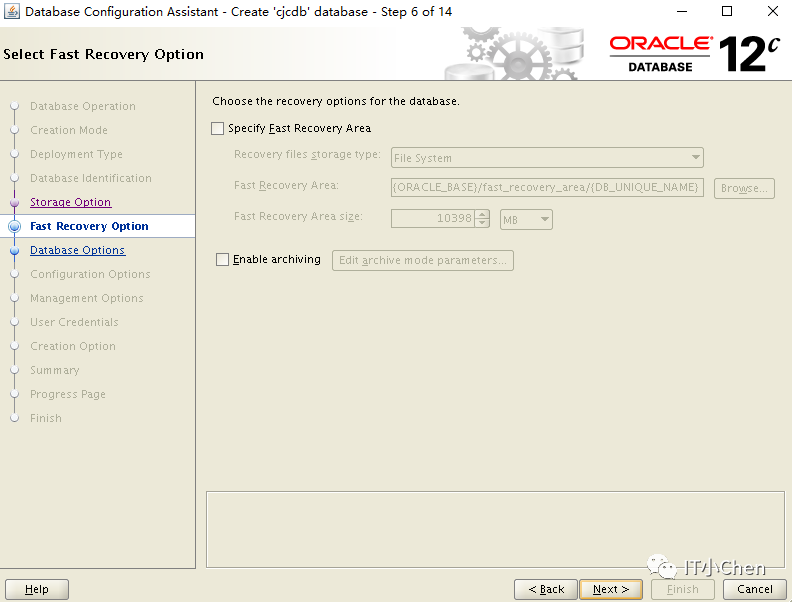The image size is (792, 602).
Task: Click the Fast Recovery Area path field
Action: tap(547, 187)
